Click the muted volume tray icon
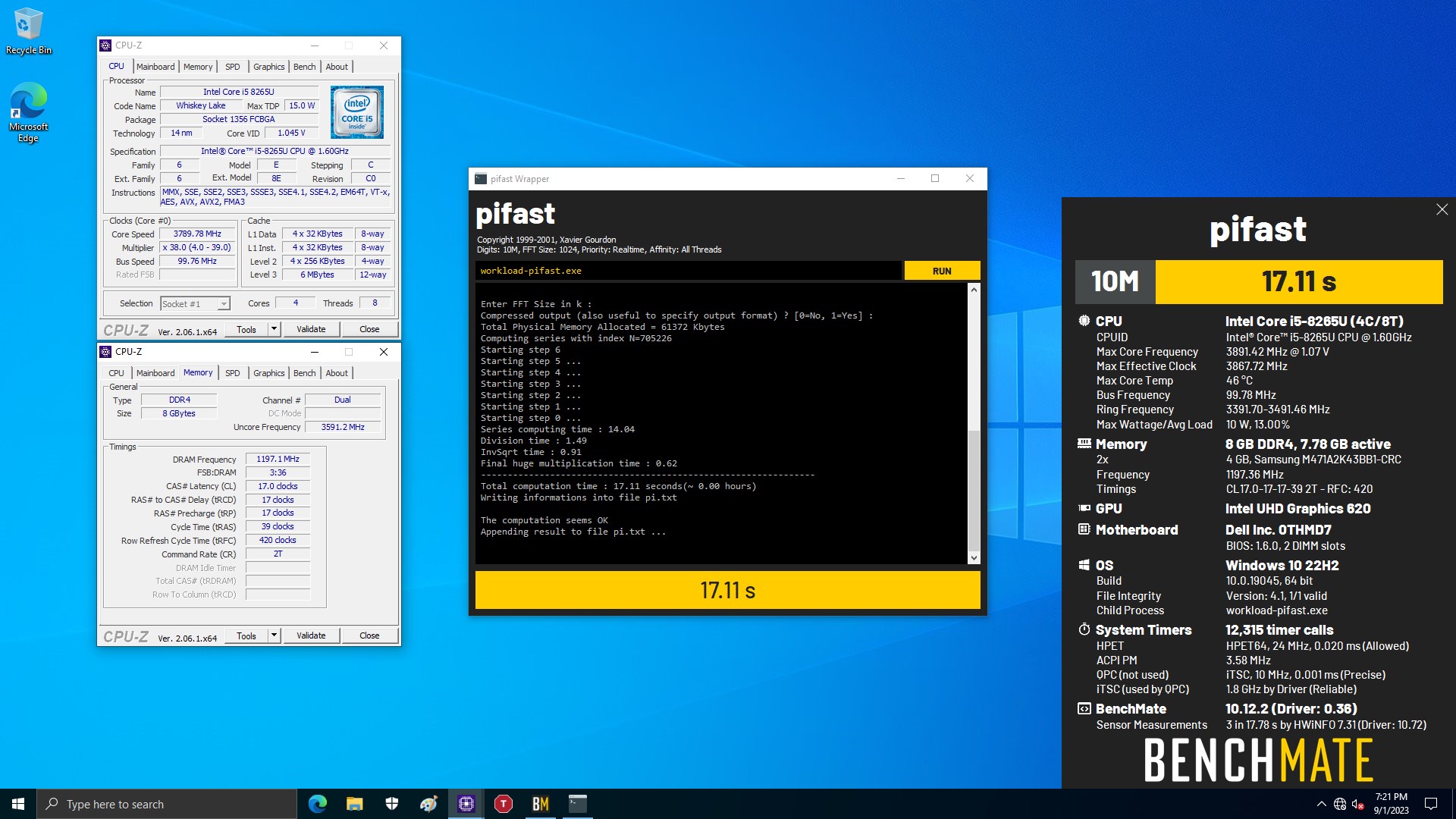Image resolution: width=1456 pixels, height=819 pixels. click(x=1358, y=804)
